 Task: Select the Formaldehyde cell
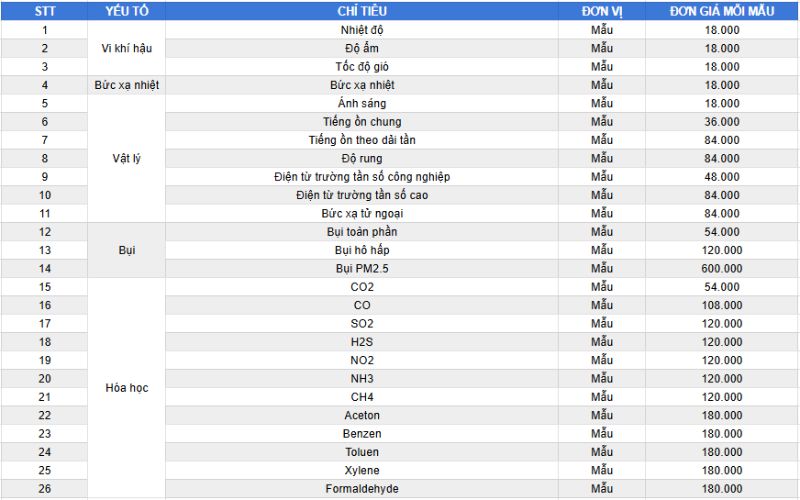pyautogui.click(x=362, y=489)
